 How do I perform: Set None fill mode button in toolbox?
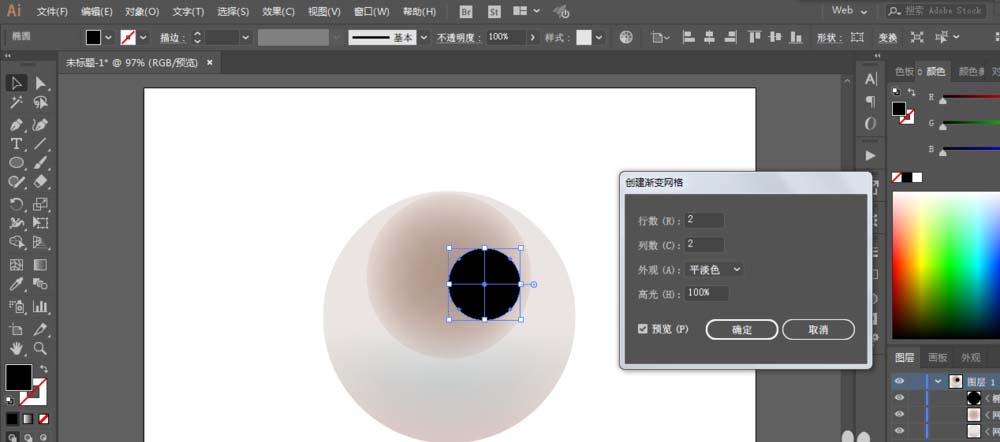click(x=43, y=419)
